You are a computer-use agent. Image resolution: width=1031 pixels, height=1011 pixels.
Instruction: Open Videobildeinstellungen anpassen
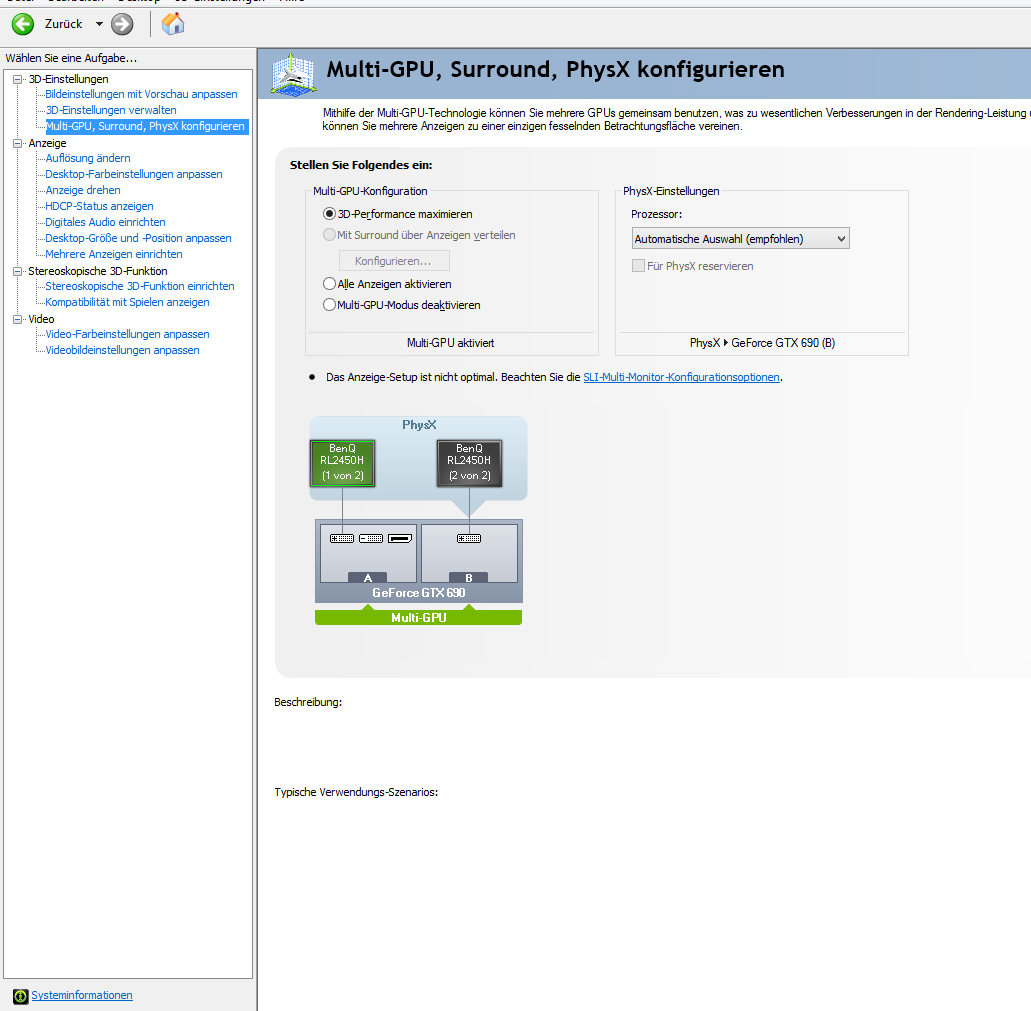122,350
